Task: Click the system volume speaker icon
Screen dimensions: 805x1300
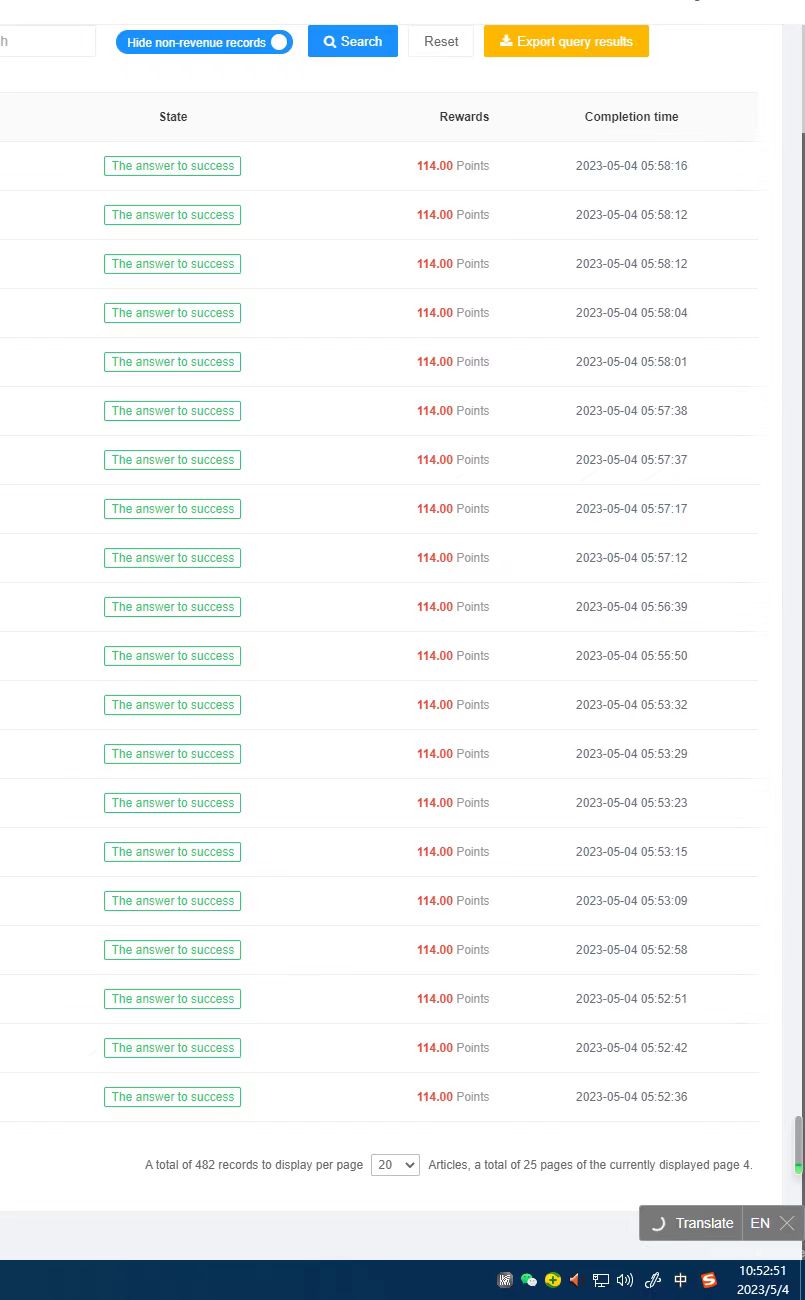Action: coord(625,1280)
